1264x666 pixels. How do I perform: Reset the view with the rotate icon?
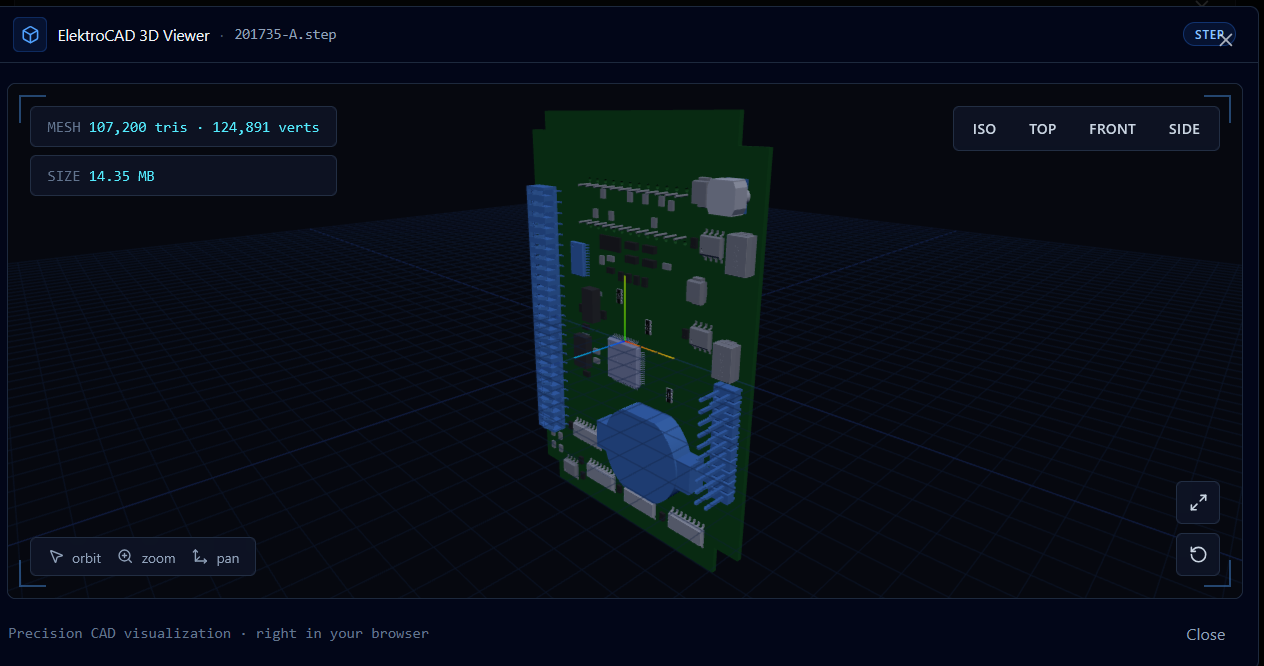[x=1198, y=555]
